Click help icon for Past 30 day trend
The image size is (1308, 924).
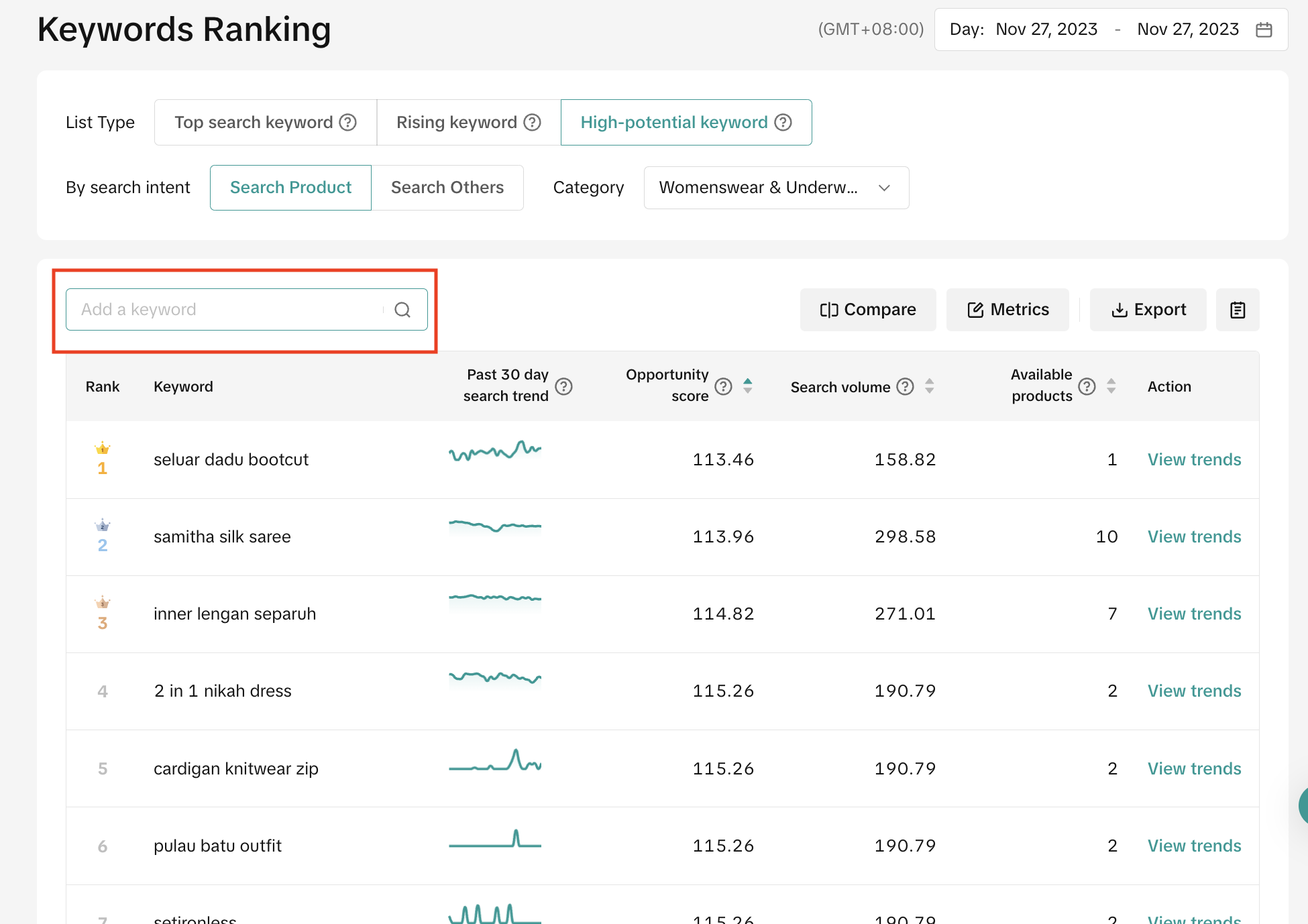(564, 386)
